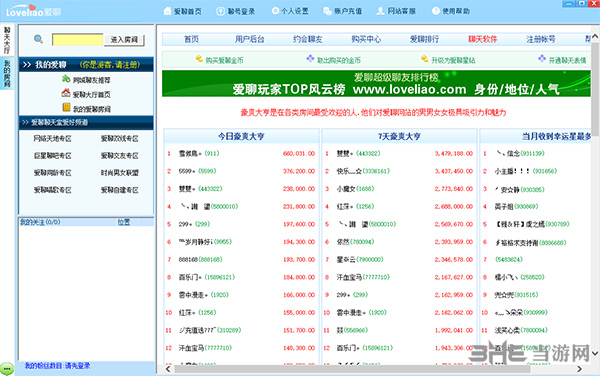The width and height of the screenshot is (600, 376).
Task: Click the 购买爱聊金币 link
Action: 224,60
